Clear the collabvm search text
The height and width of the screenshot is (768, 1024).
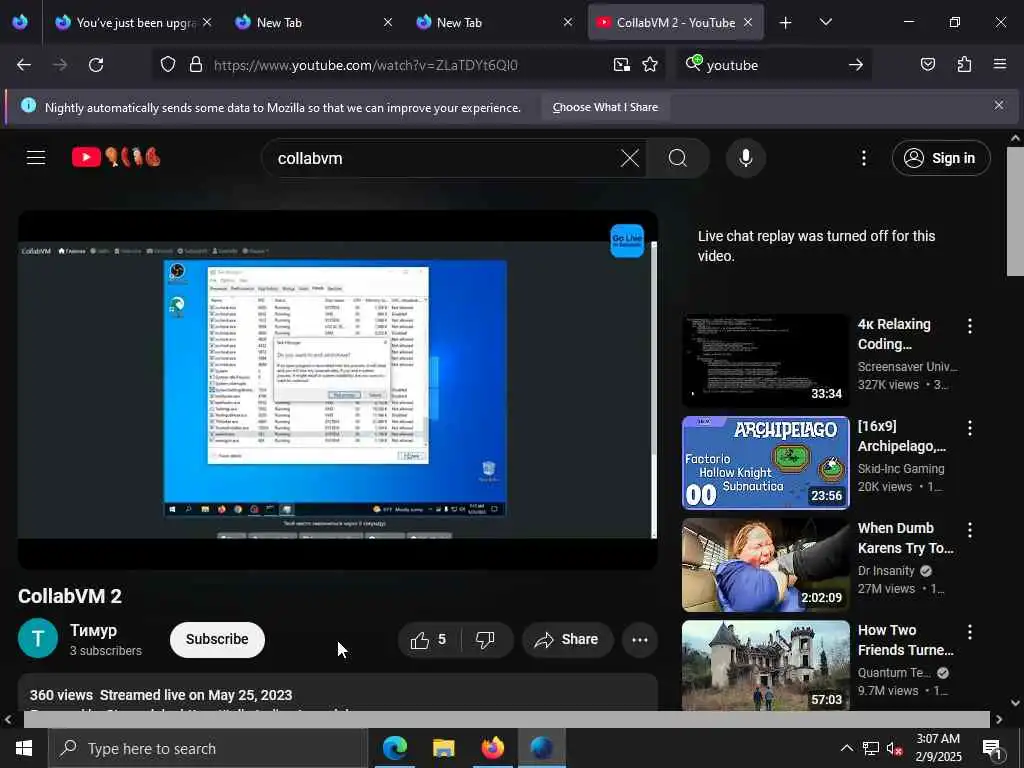click(x=630, y=158)
